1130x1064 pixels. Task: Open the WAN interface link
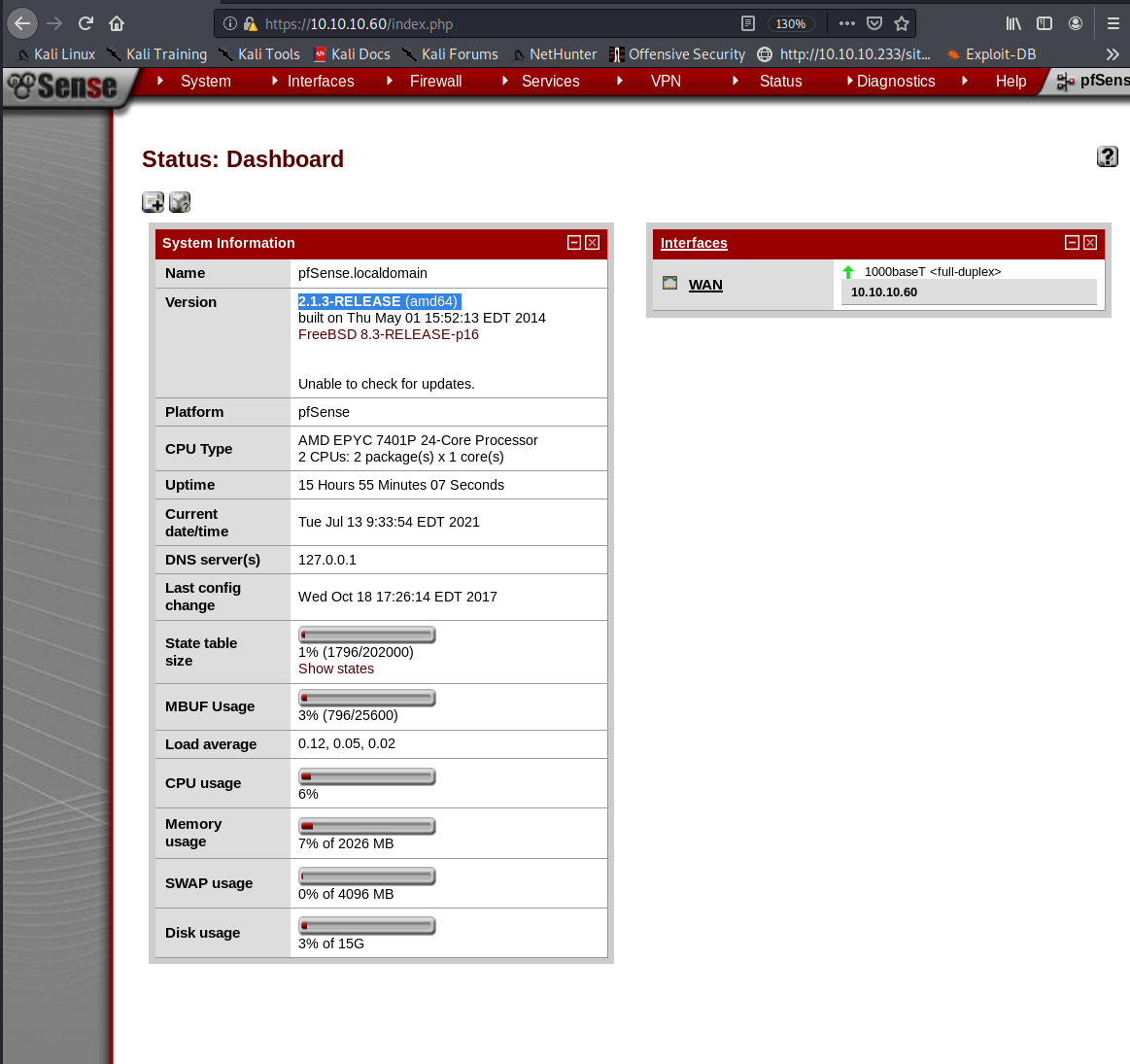pyautogui.click(x=705, y=285)
